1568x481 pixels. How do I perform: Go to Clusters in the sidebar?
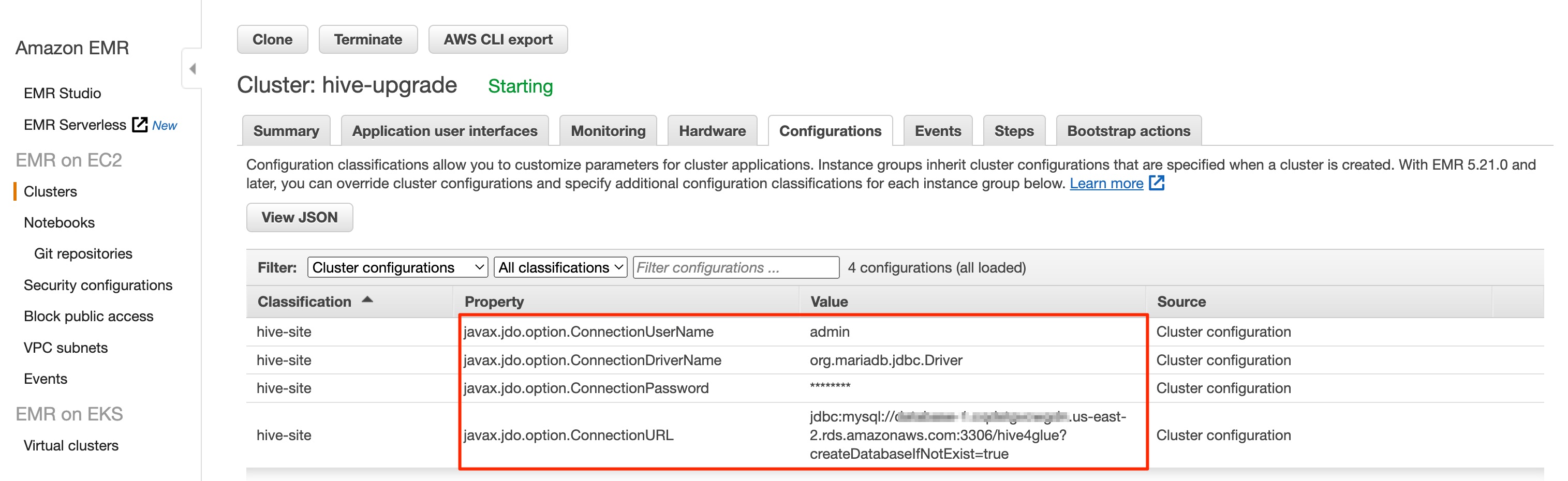51,191
